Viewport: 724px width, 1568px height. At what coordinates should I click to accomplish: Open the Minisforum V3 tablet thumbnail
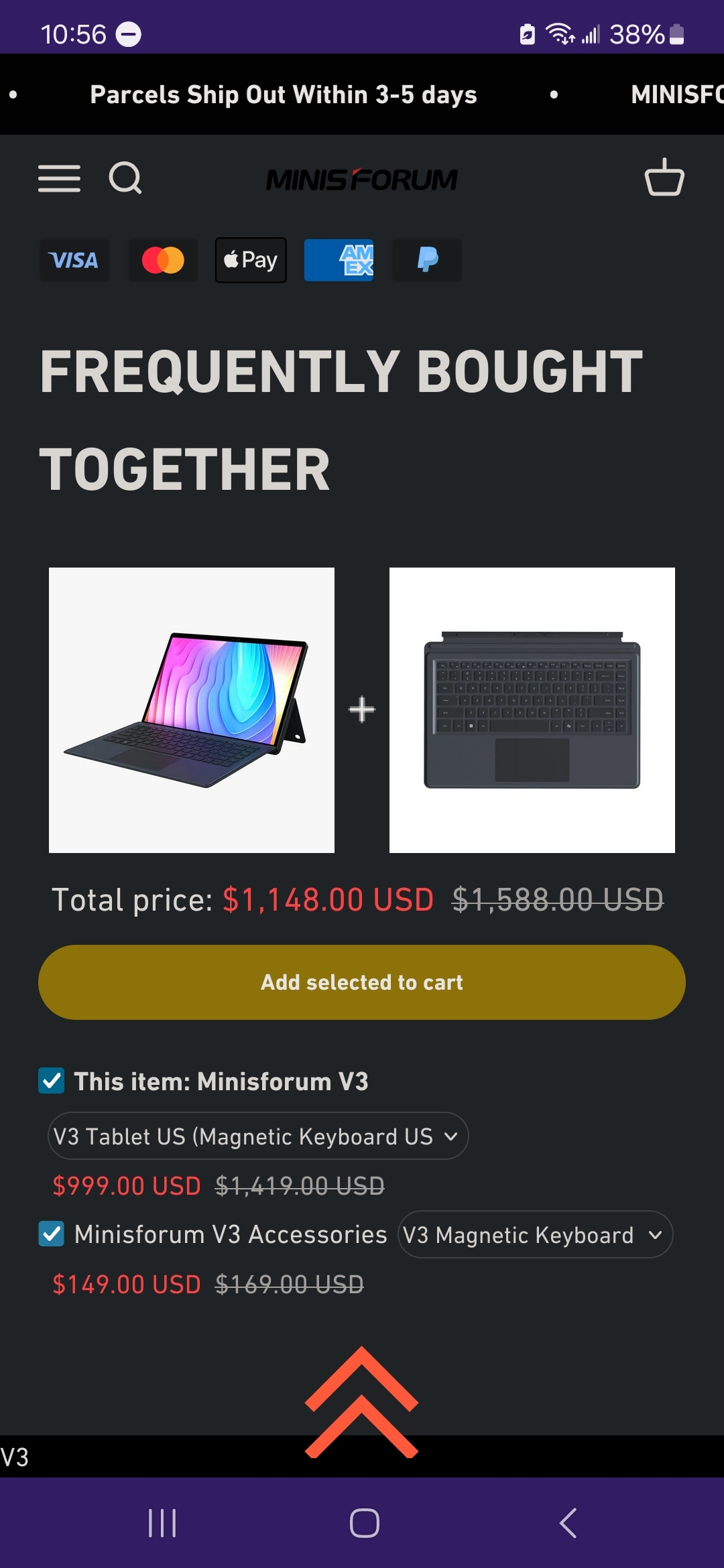click(192, 710)
